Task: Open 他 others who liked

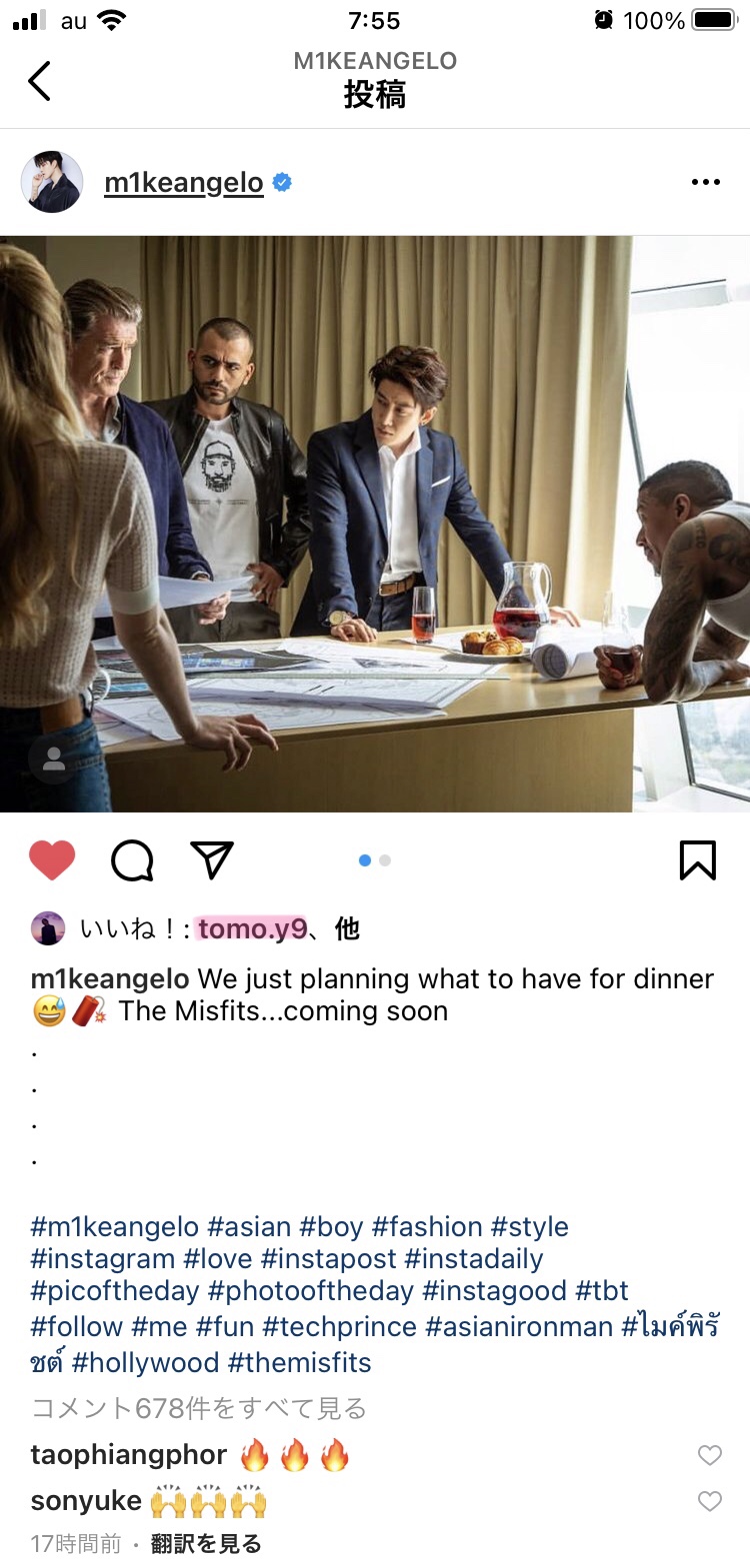Action: [347, 929]
